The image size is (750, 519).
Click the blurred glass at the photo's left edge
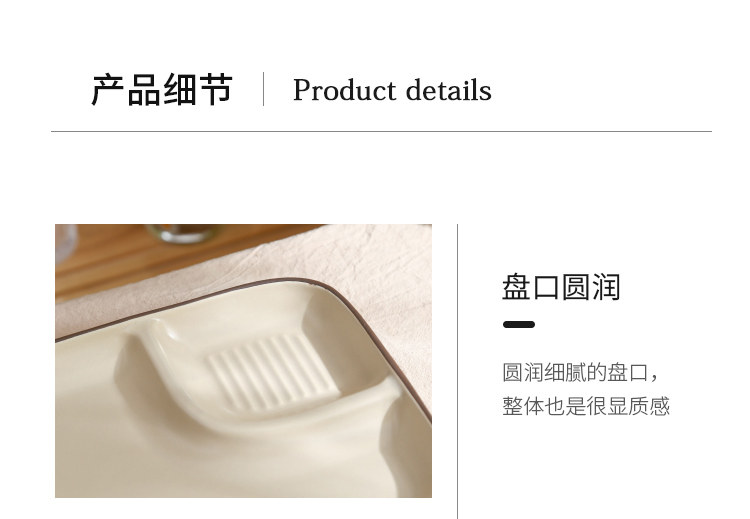coord(65,243)
